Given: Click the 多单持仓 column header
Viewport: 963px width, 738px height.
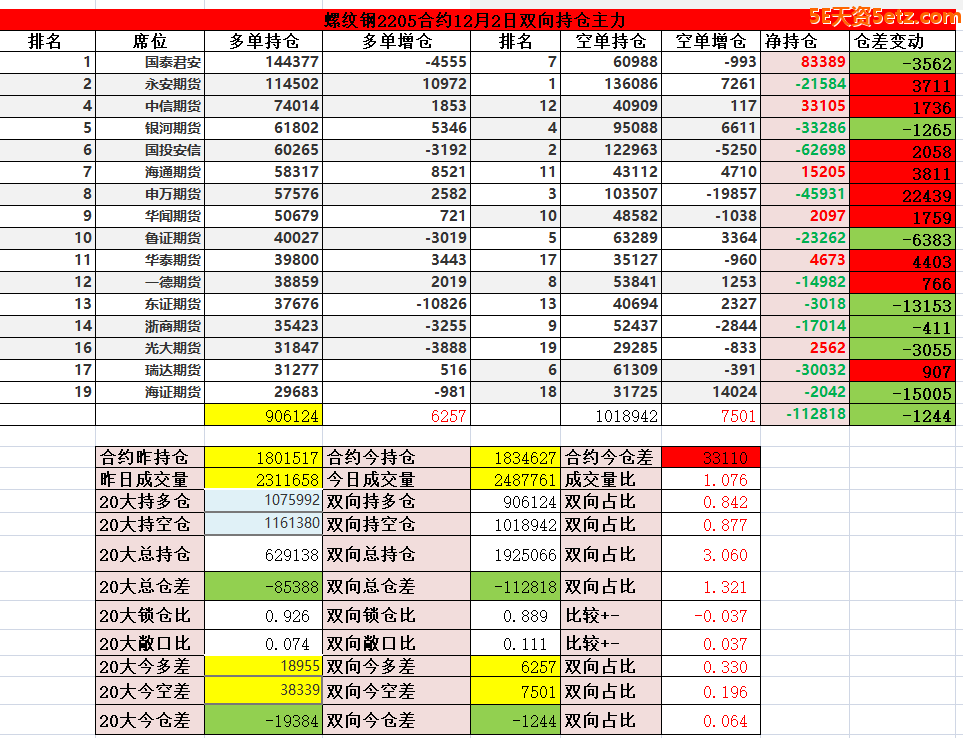Looking at the screenshot, I should [x=263, y=41].
